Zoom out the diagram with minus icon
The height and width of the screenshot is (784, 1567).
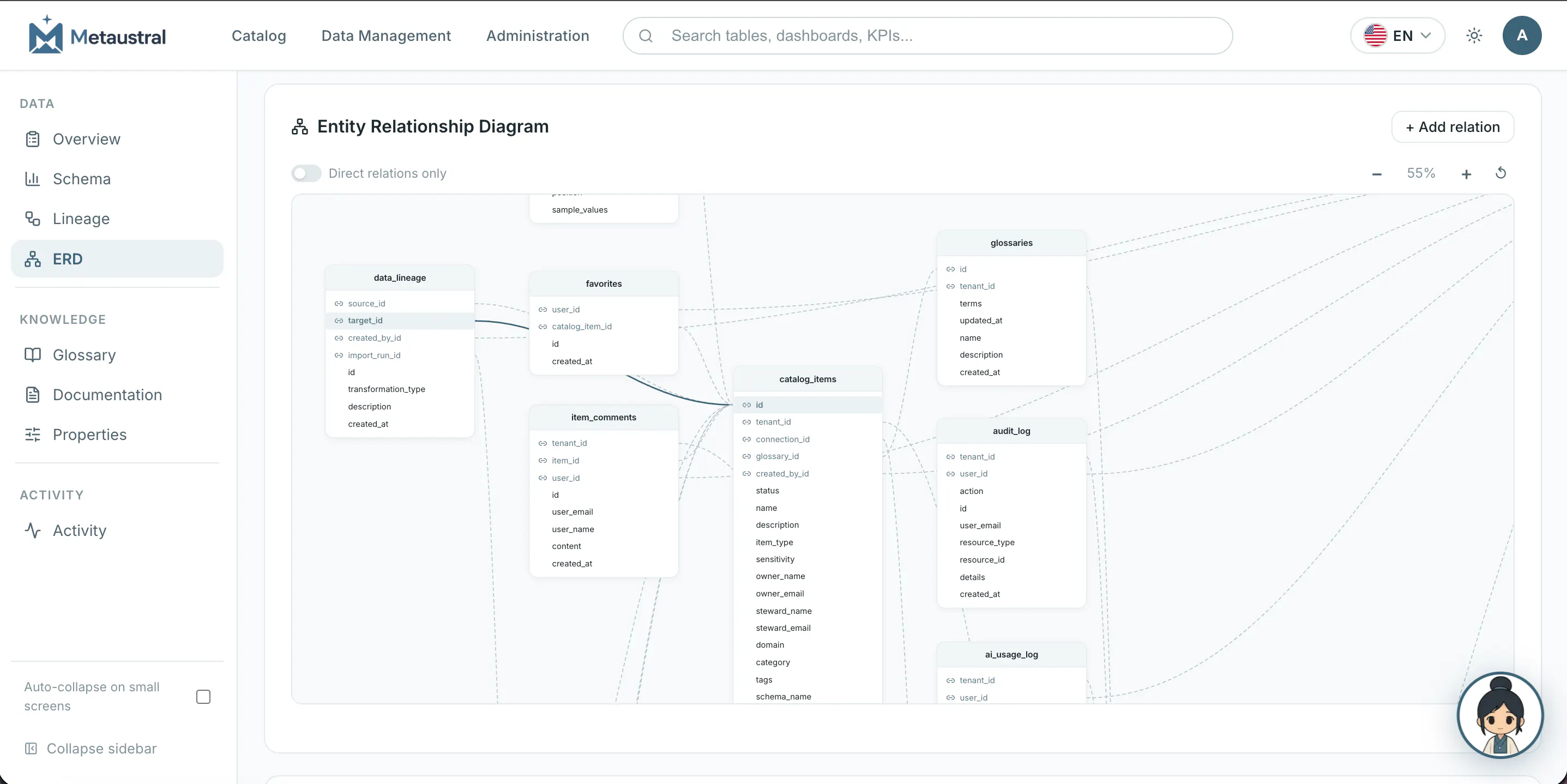1377,174
